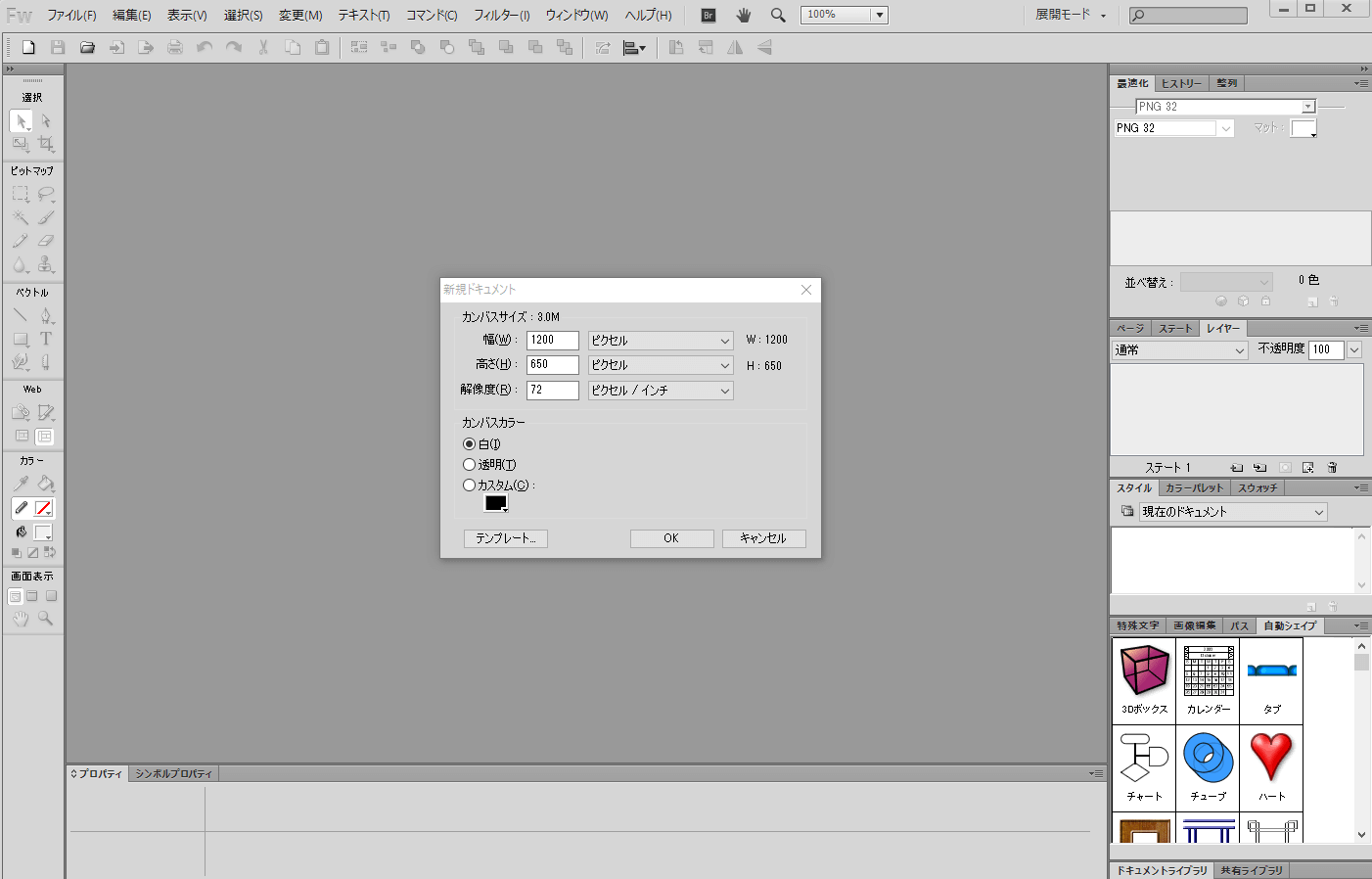Open the workspace mode dropdown
Viewport: 1372px width, 879px height.
point(1071,15)
